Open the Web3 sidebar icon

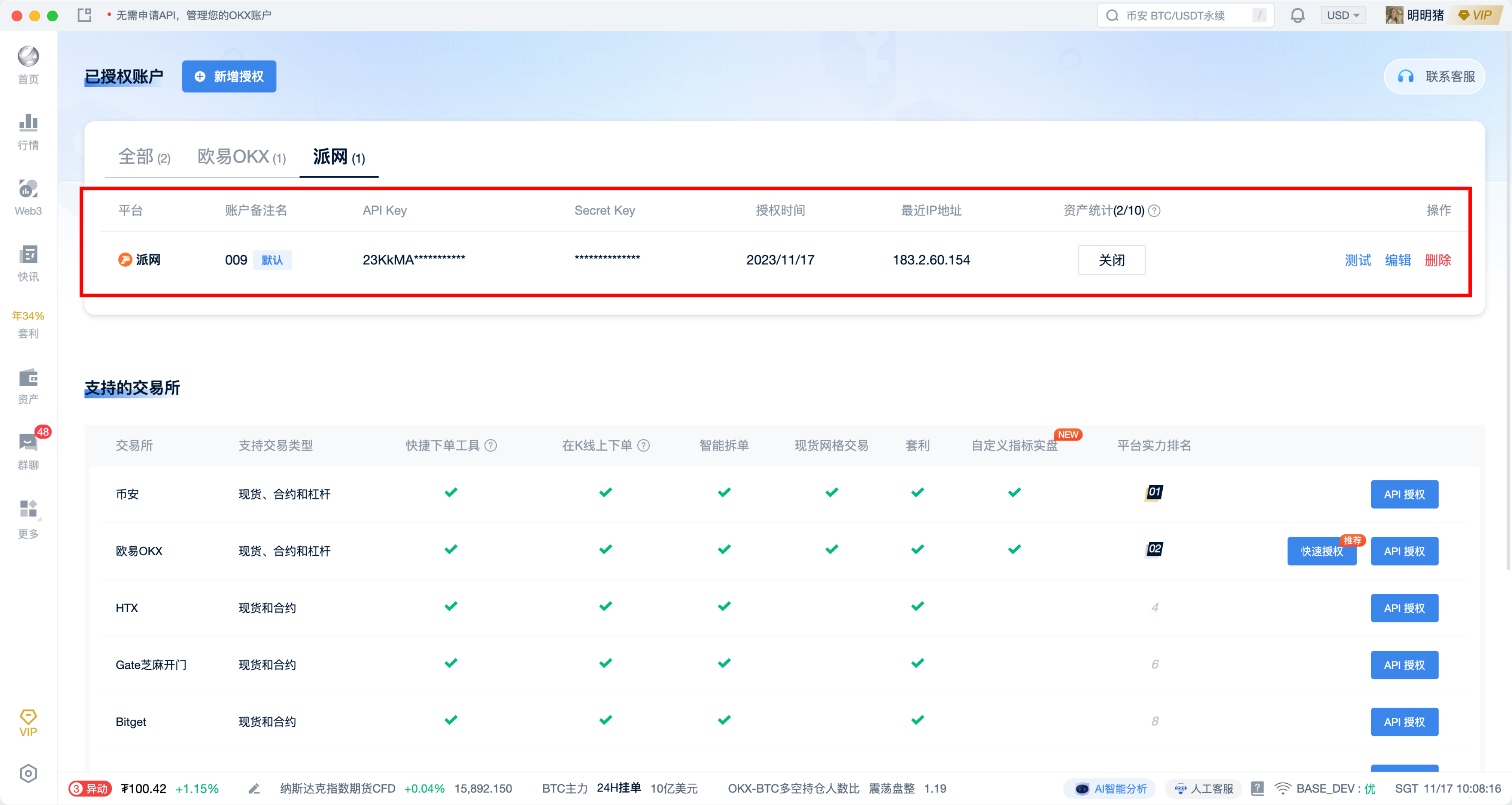(28, 197)
